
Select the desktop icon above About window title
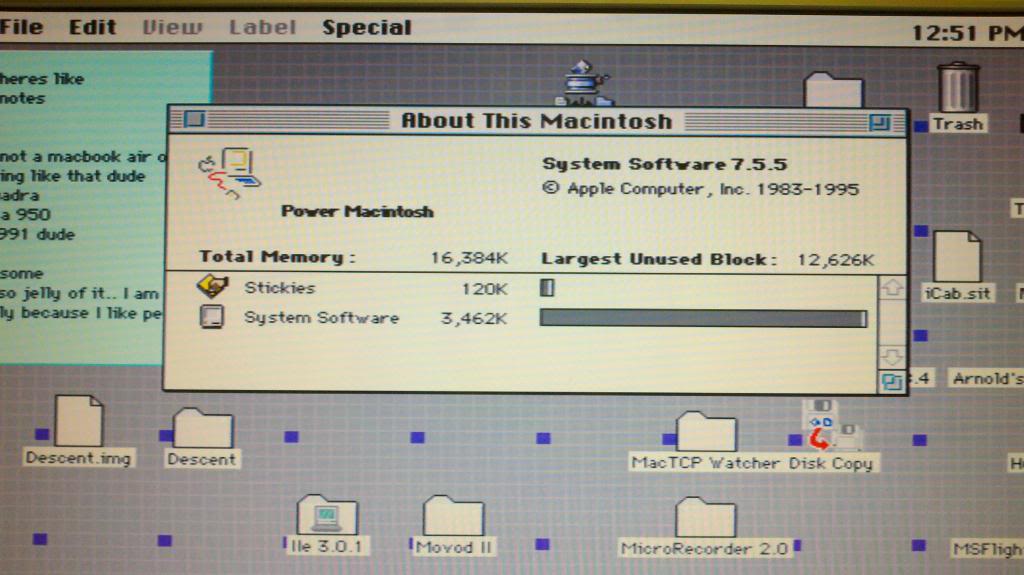click(584, 83)
